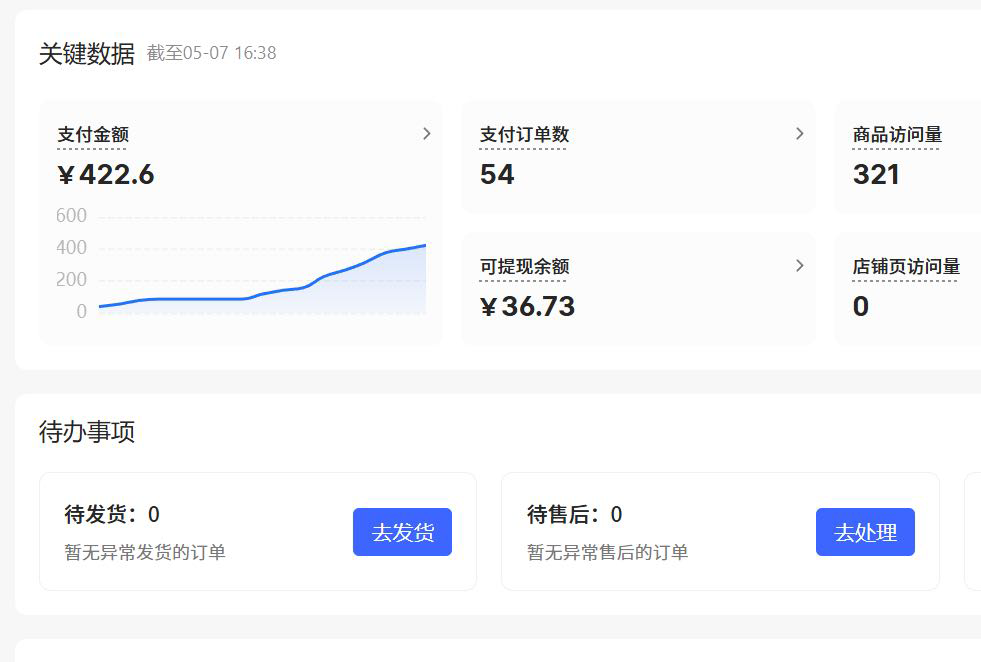Click the 可提现余额 label
This screenshot has height=662, width=981.
click(x=524, y=267)
